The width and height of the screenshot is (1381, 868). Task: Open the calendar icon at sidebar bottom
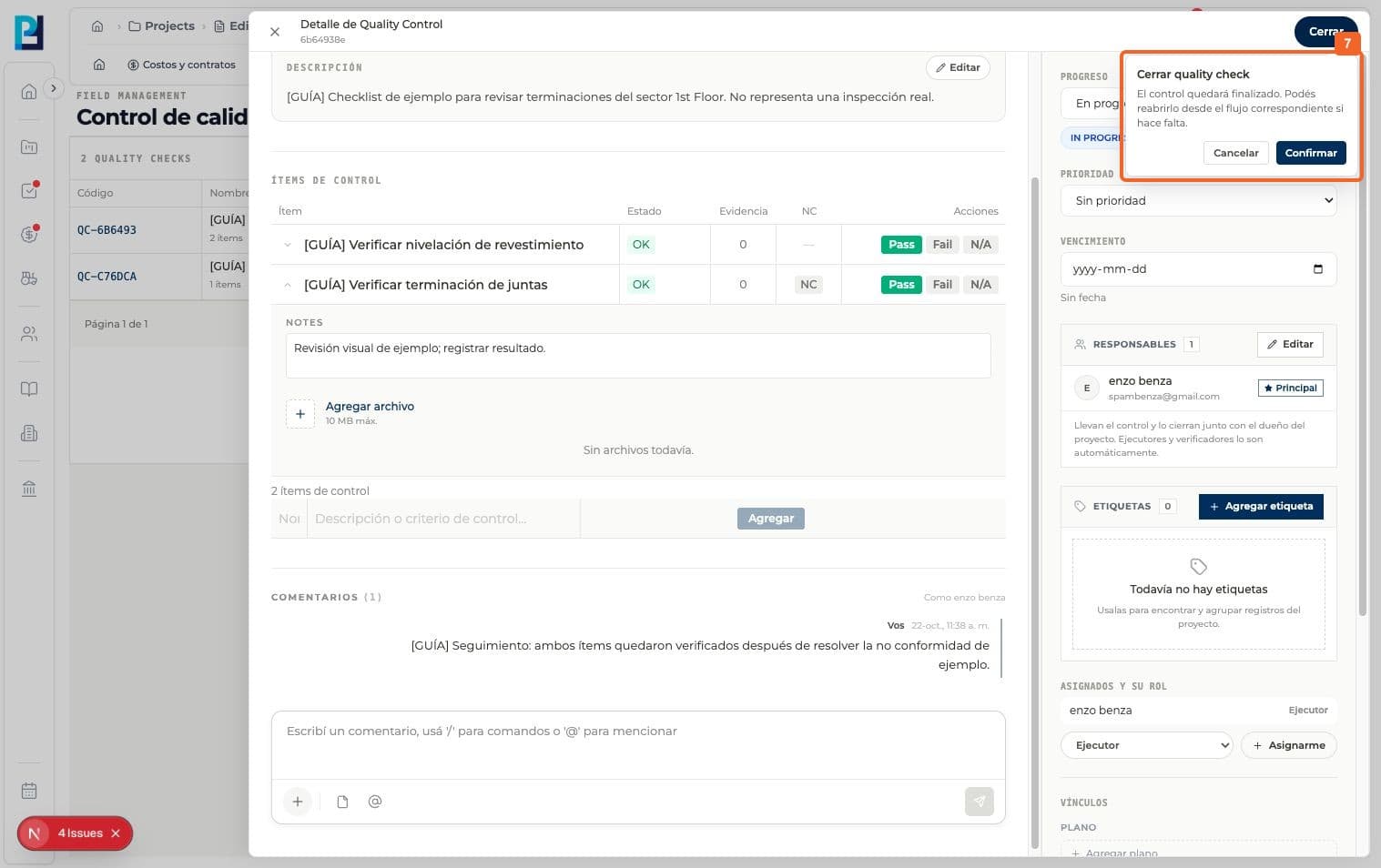tap(29, 791)
